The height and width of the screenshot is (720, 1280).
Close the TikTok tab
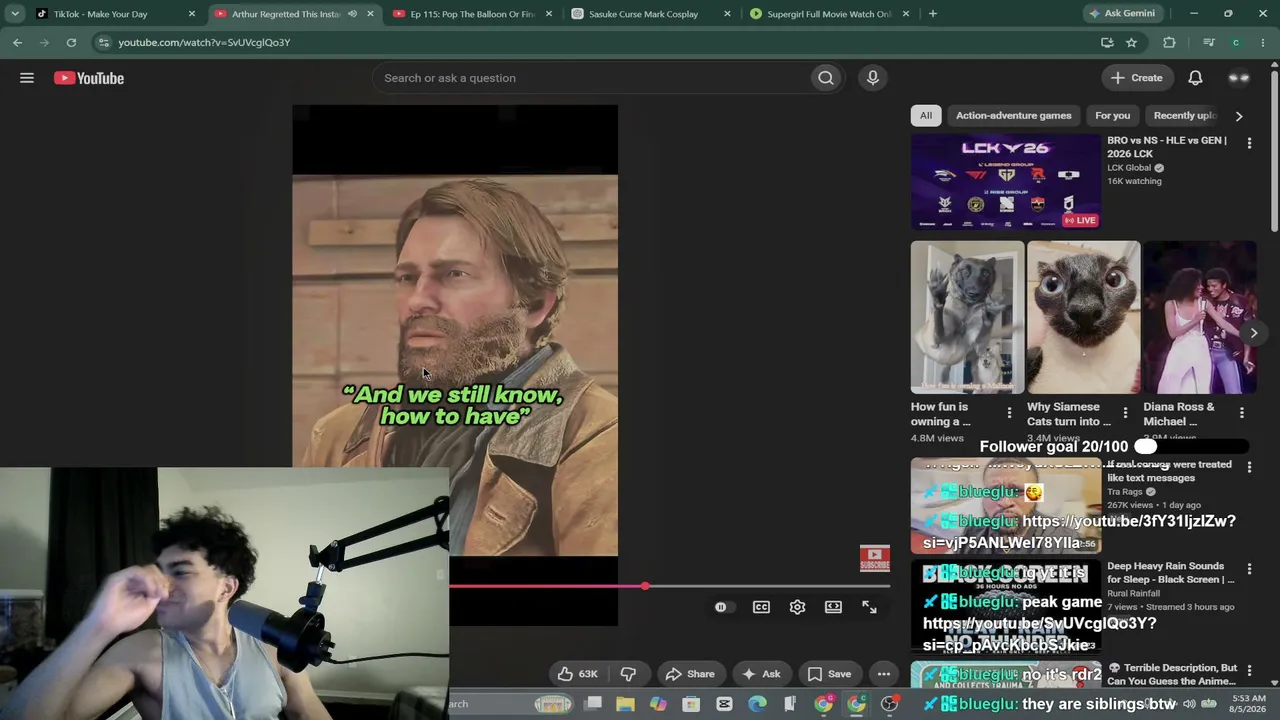click(192, 14)
